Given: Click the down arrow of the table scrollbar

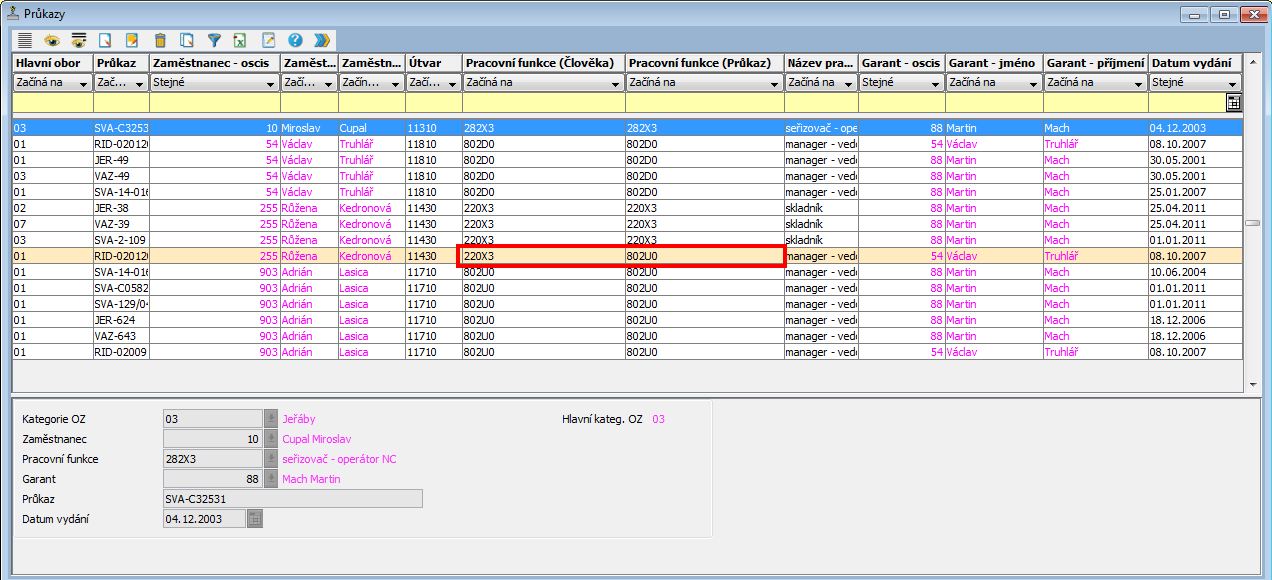Looking at the screenshot, I should 1253,384.
